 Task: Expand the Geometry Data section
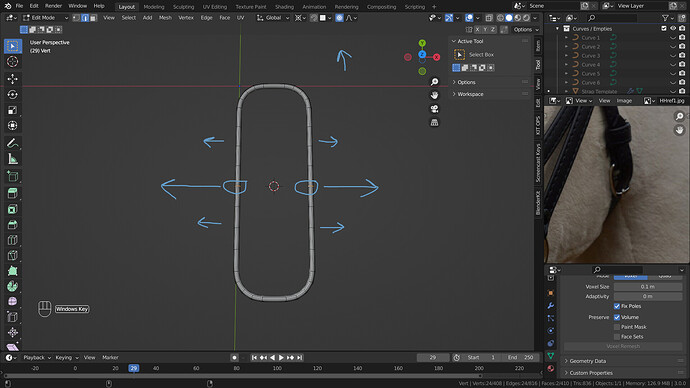(x=587, y=361)
